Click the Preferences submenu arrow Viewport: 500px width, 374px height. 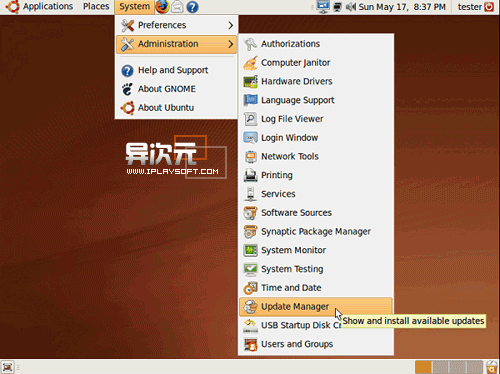[x=231, y=25]
